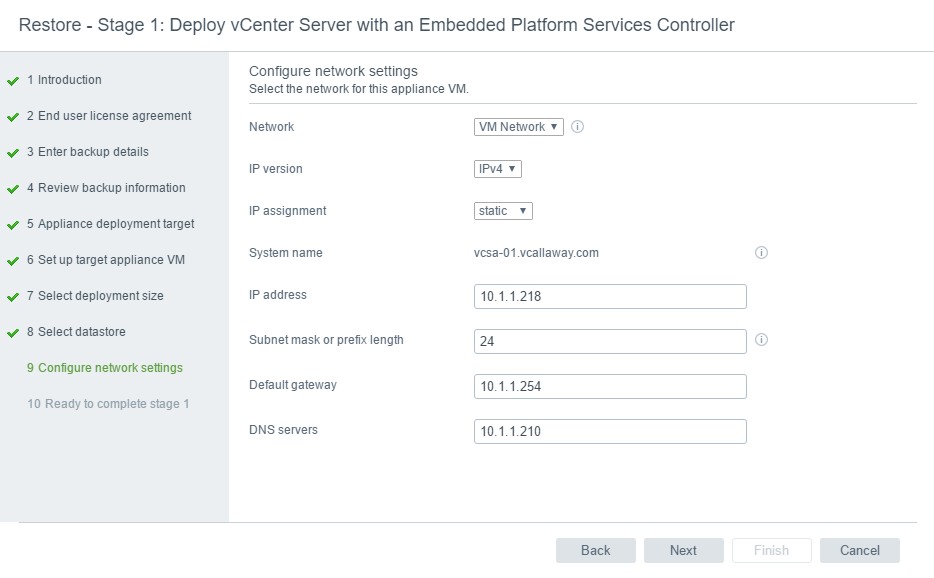The height and width of the screenshot is (578, 934).
Task: Jump to step 8 Select datastore
Action: [76, 332]
